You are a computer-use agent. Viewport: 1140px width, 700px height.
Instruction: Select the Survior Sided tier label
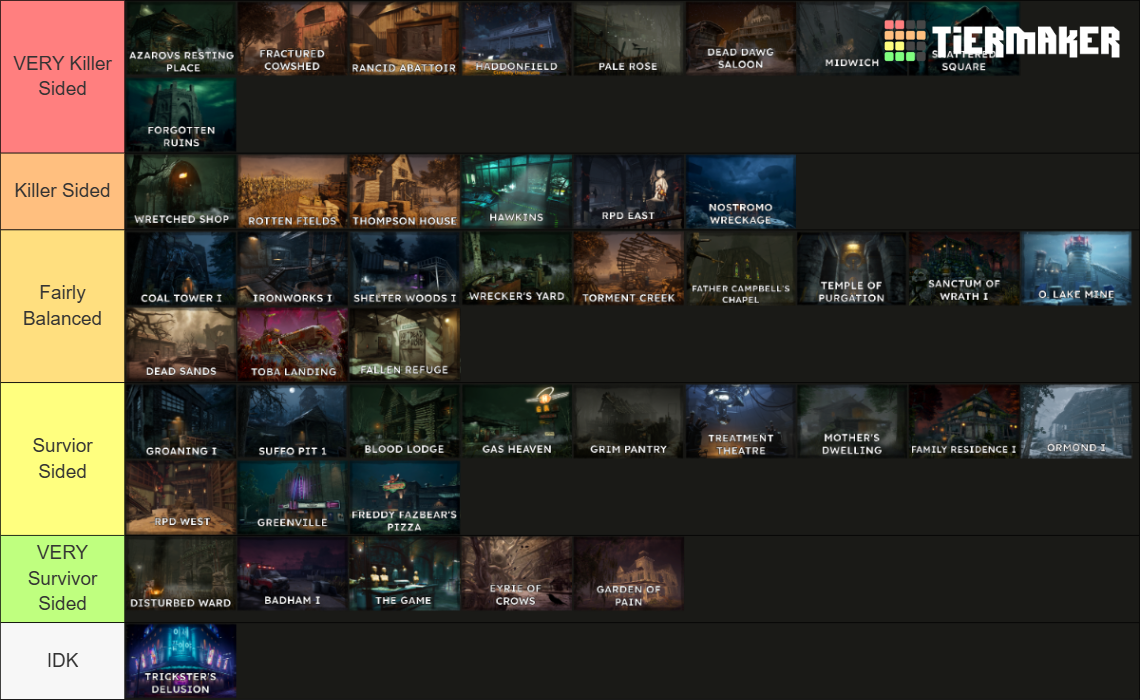click(x=63, y=459)
